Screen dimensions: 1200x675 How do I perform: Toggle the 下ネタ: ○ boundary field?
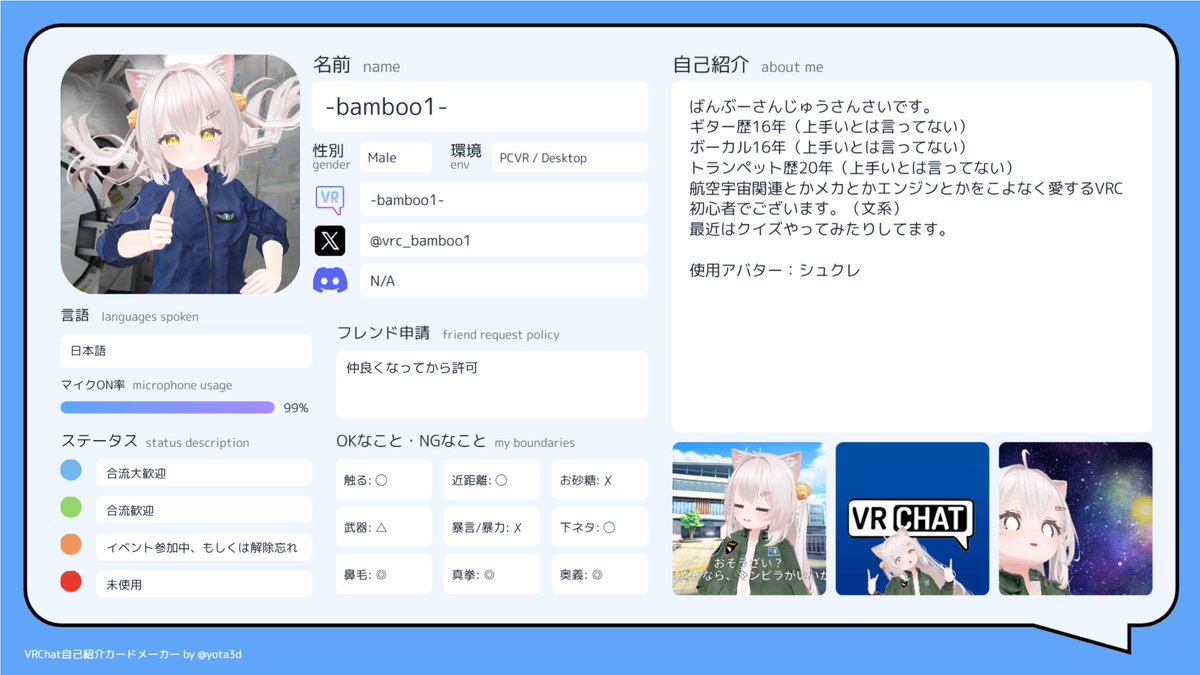[x=599, y=526]
